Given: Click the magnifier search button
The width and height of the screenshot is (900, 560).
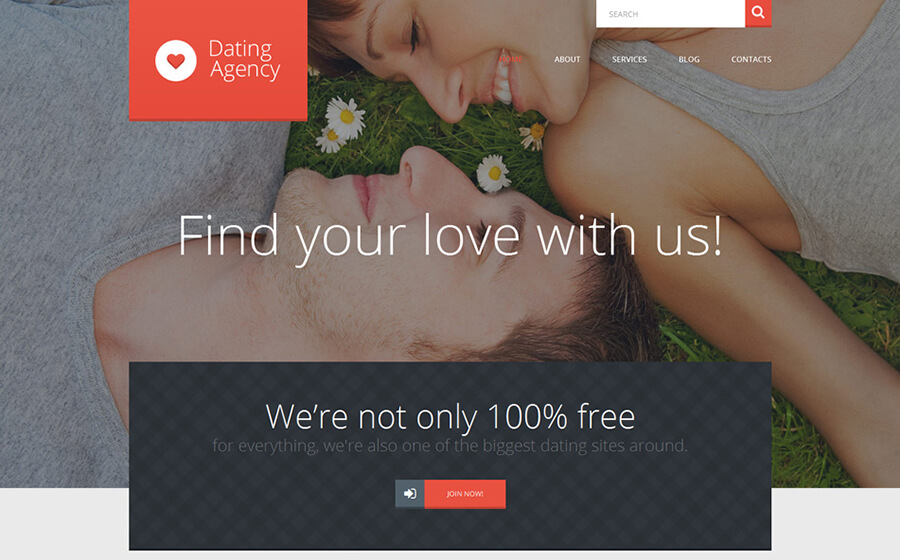Looking at the screenshot, I should click(x=758, y=13).
